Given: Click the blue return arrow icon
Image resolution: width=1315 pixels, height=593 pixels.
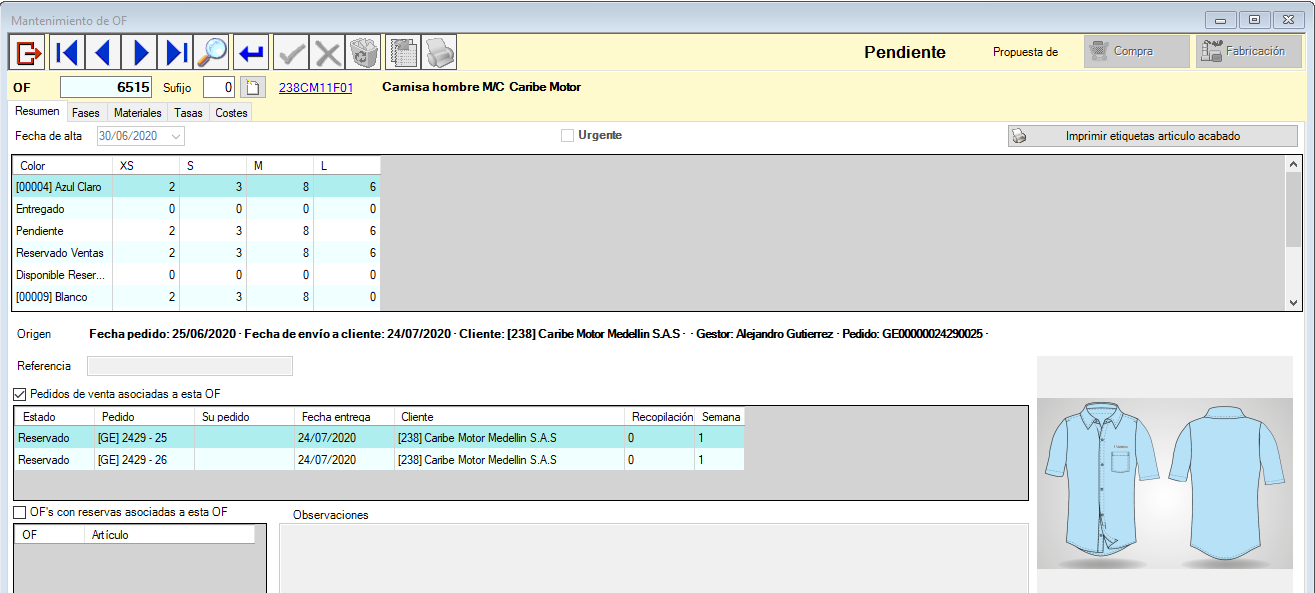Looking at the screenshot, I should click(251, 51).
